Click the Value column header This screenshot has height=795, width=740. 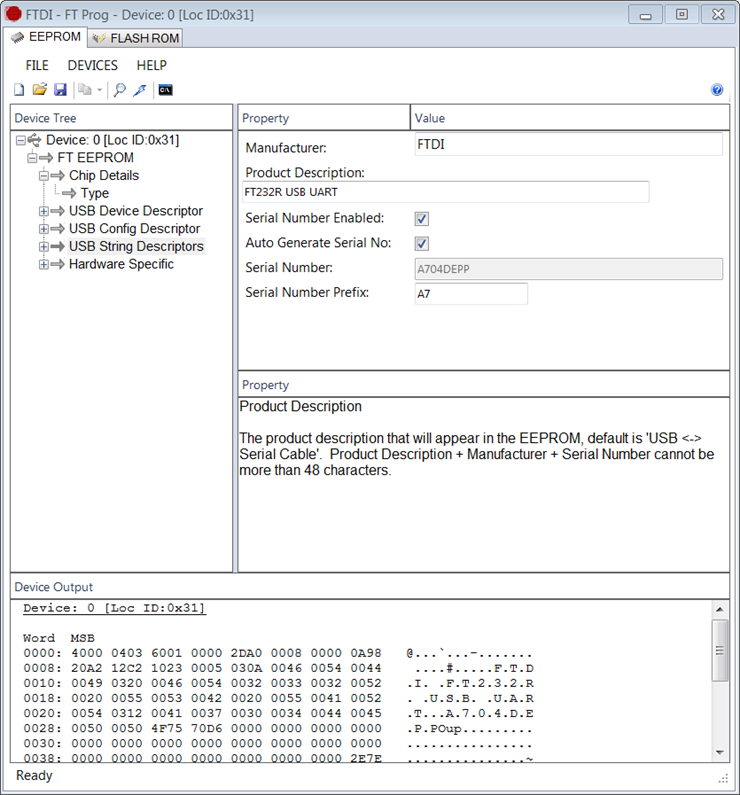(x=570, y=118)
